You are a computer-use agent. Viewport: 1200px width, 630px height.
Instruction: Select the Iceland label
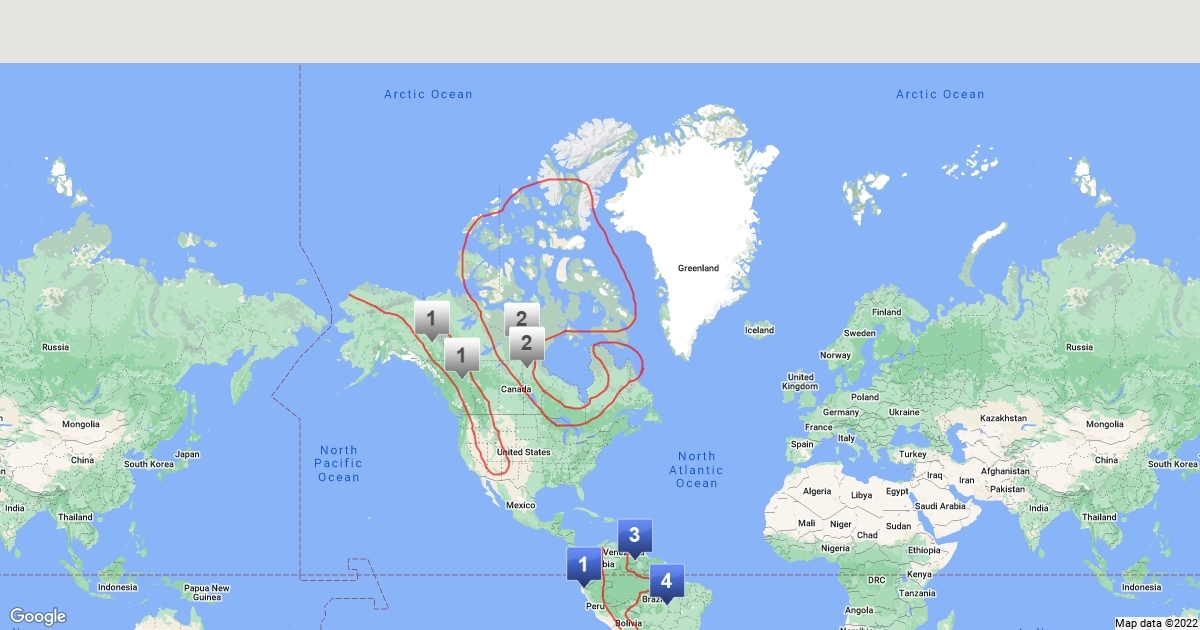click(759, 330)
